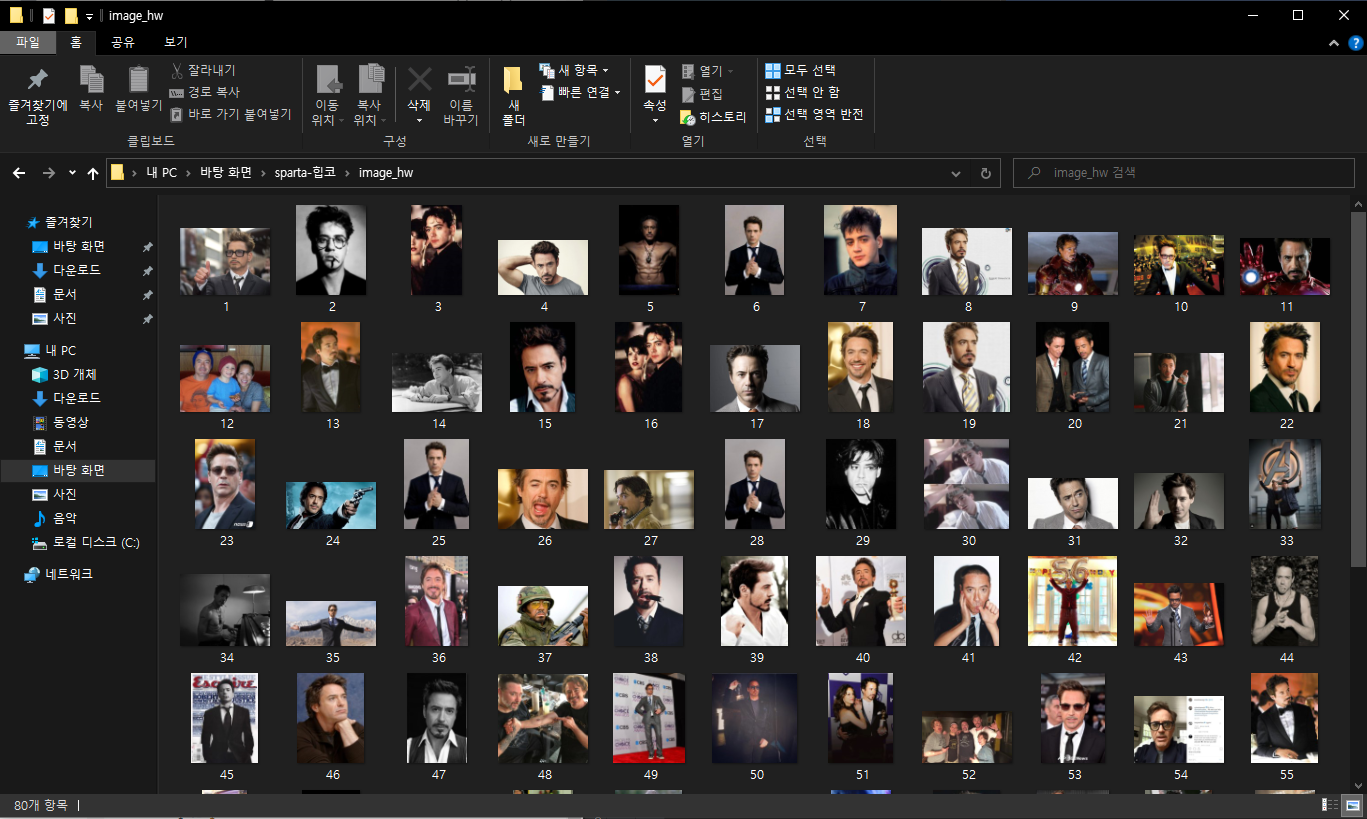Click the Rename (이름 바꾸기) icon
The image size is (1367, 819).
click(x=461, y=80)
